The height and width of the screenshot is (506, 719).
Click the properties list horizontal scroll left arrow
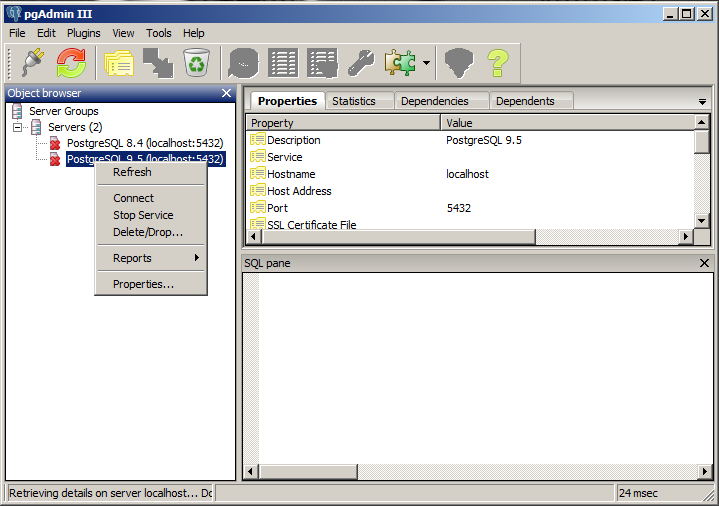point(254,237)
